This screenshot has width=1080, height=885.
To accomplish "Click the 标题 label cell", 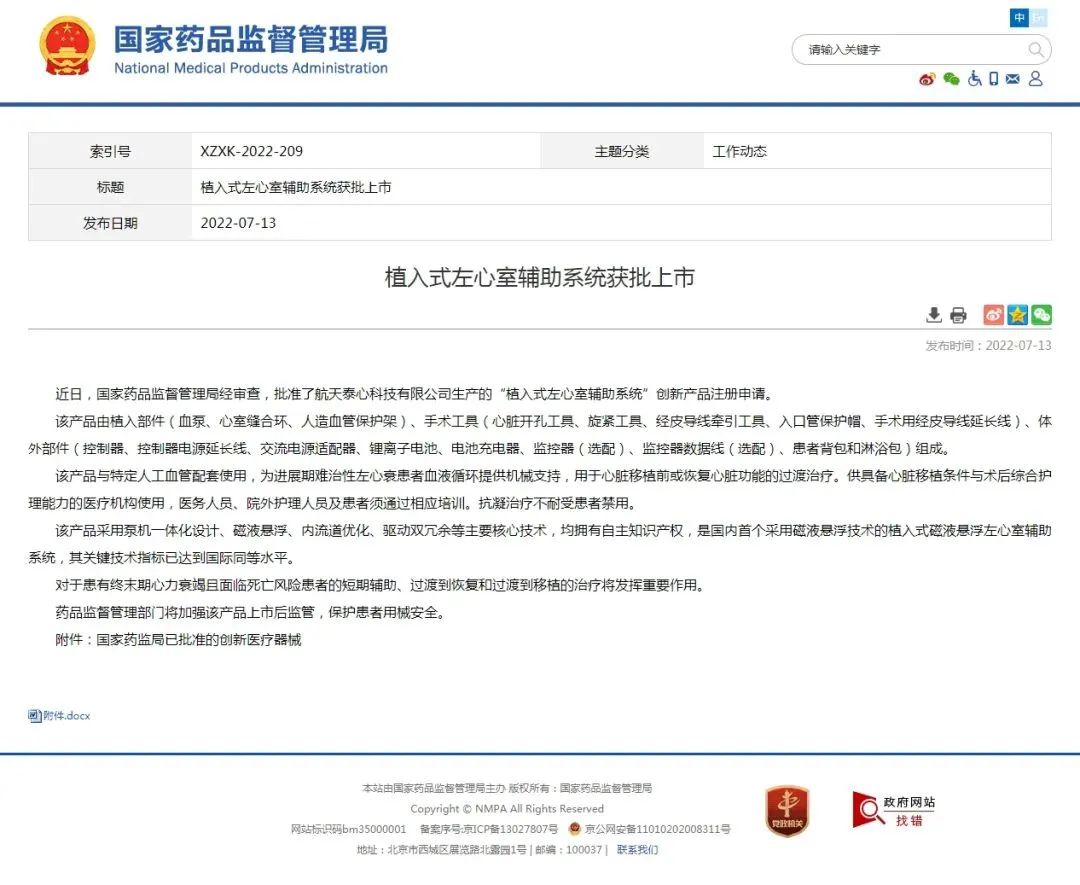I will click(x=110, y=187).
